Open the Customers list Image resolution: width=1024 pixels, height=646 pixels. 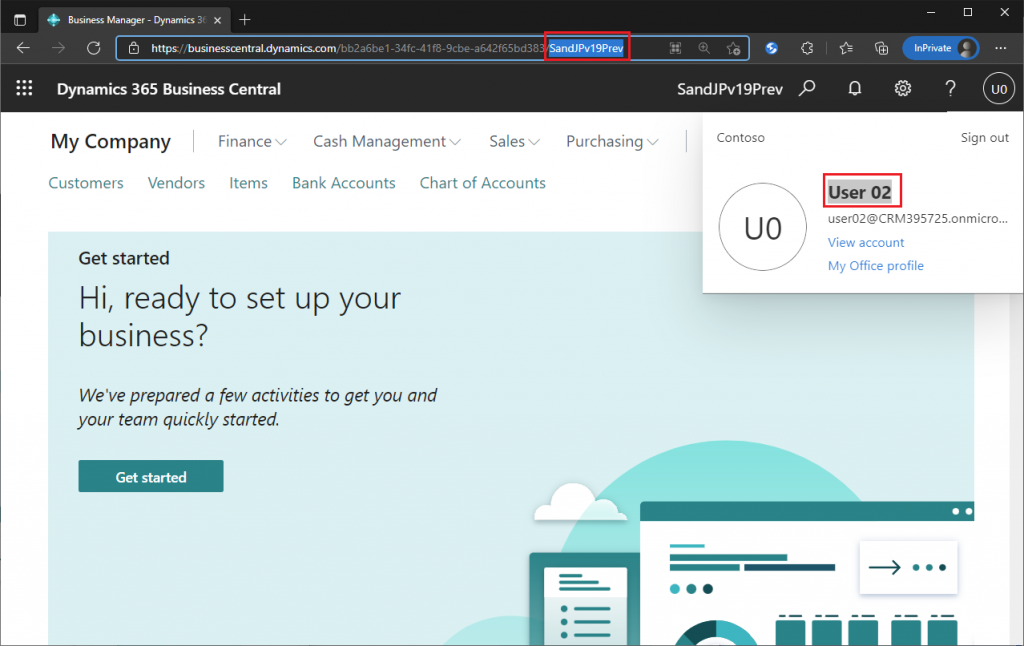[x=86, y=183]
